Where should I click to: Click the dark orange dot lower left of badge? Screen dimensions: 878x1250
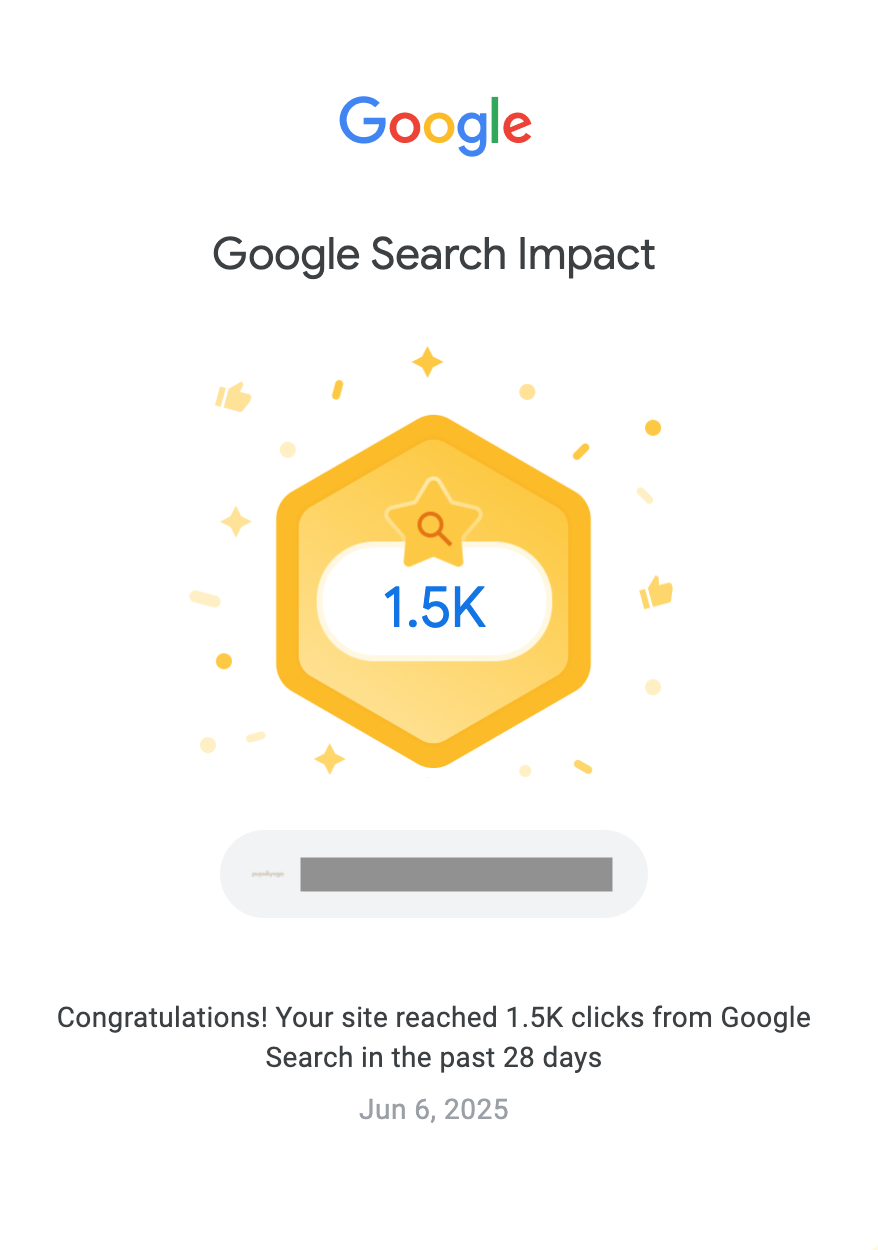point(224,661)
